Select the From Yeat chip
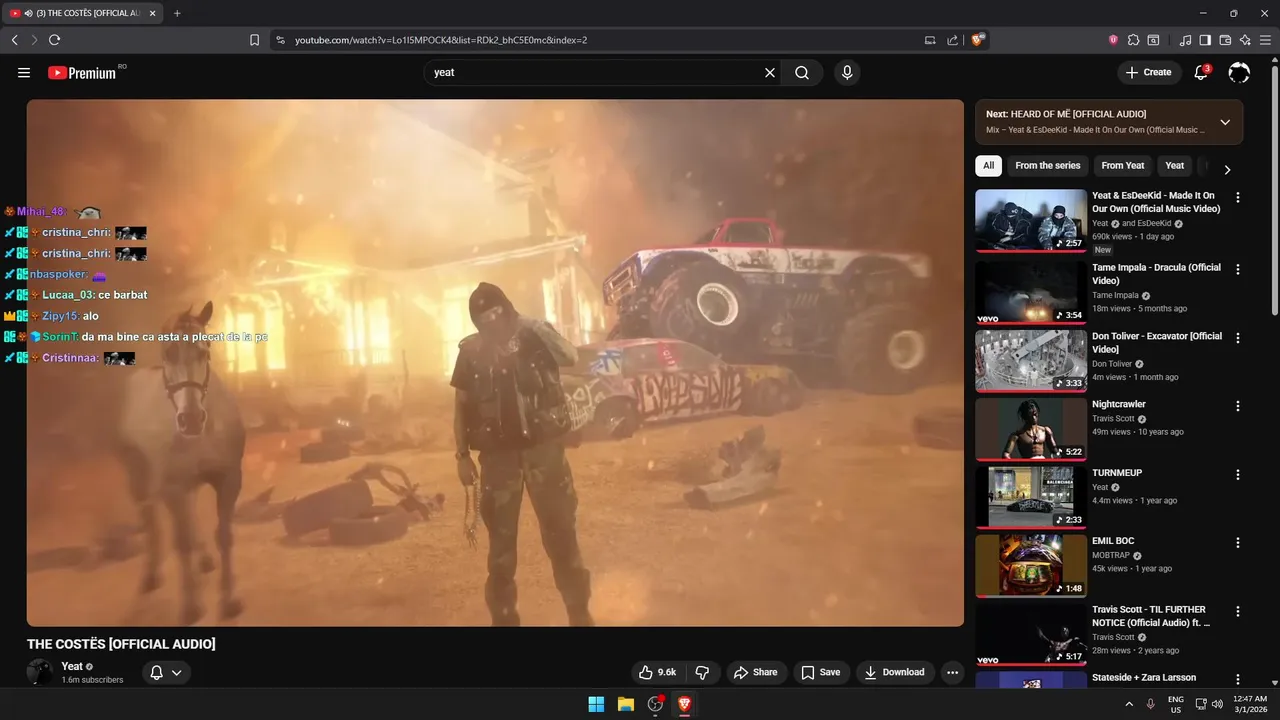The height and width of the screenshot is (720, 1280). 1123,166
